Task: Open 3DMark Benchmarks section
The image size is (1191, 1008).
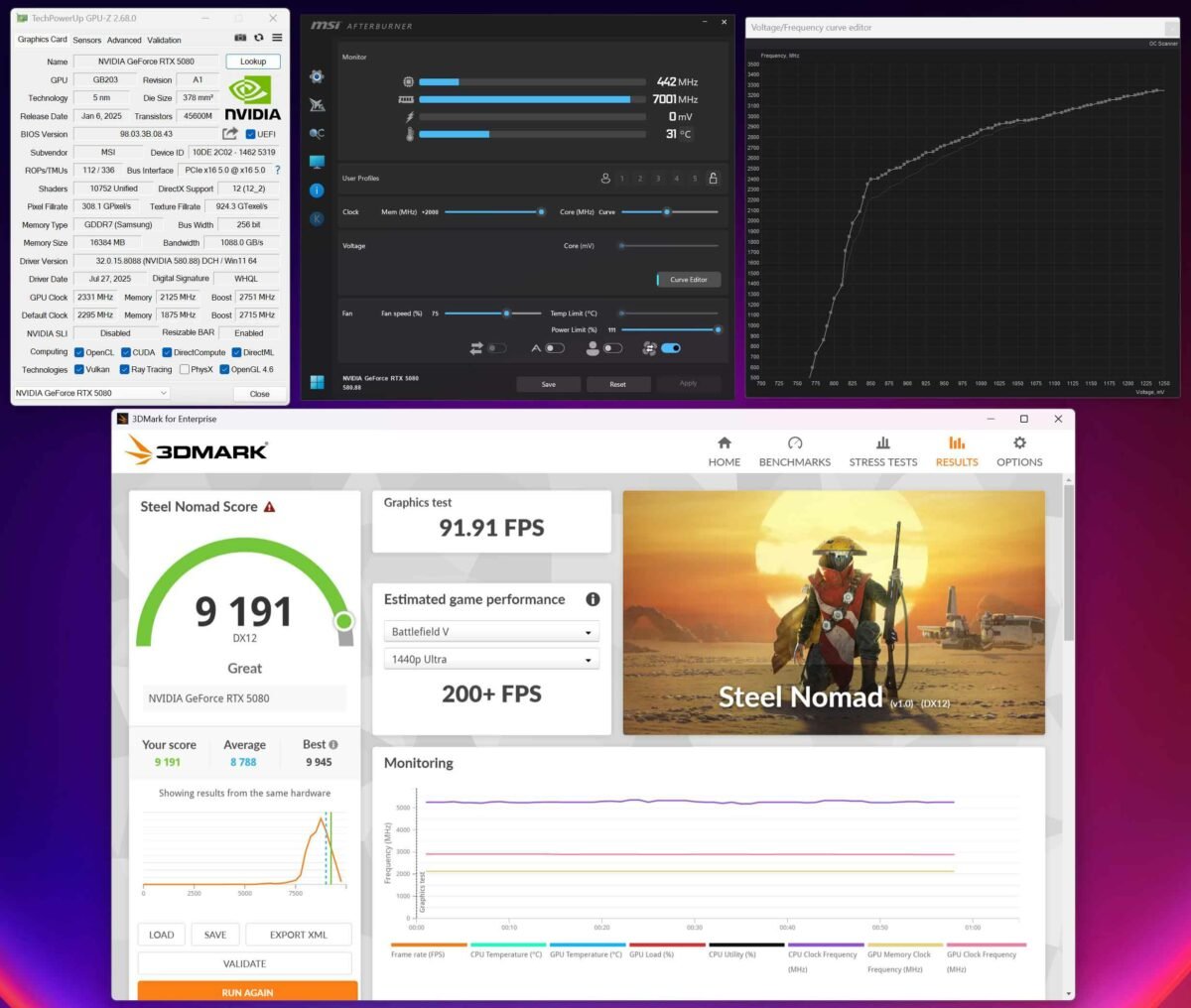Action: pyautogui.click(x=795, y=452)
